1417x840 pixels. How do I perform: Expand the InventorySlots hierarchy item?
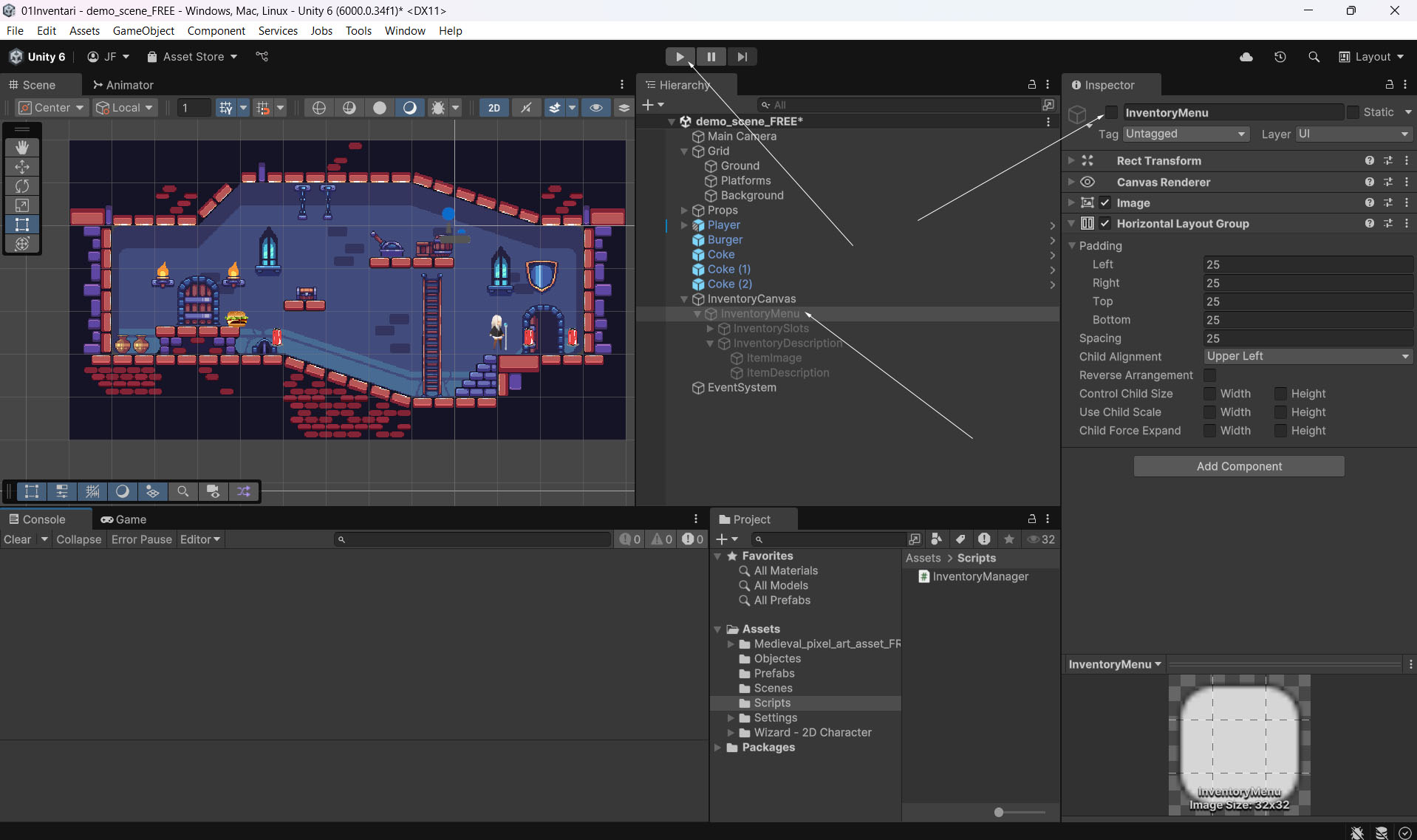coord(710,329)
